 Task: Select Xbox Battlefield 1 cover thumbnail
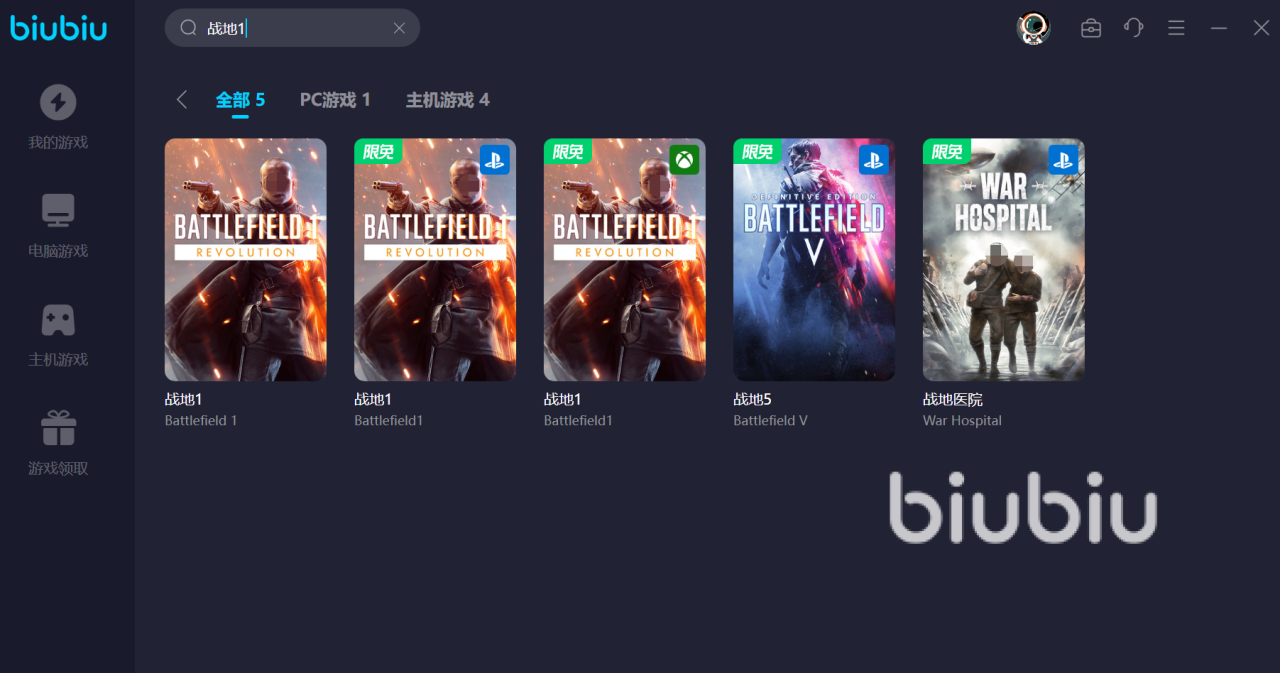click(x=624, y=259)
